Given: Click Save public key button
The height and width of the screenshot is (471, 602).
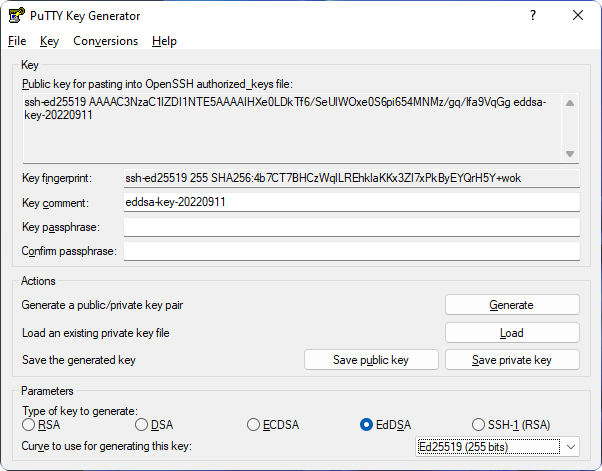Looking at the screenshot, I should [371, 360].
